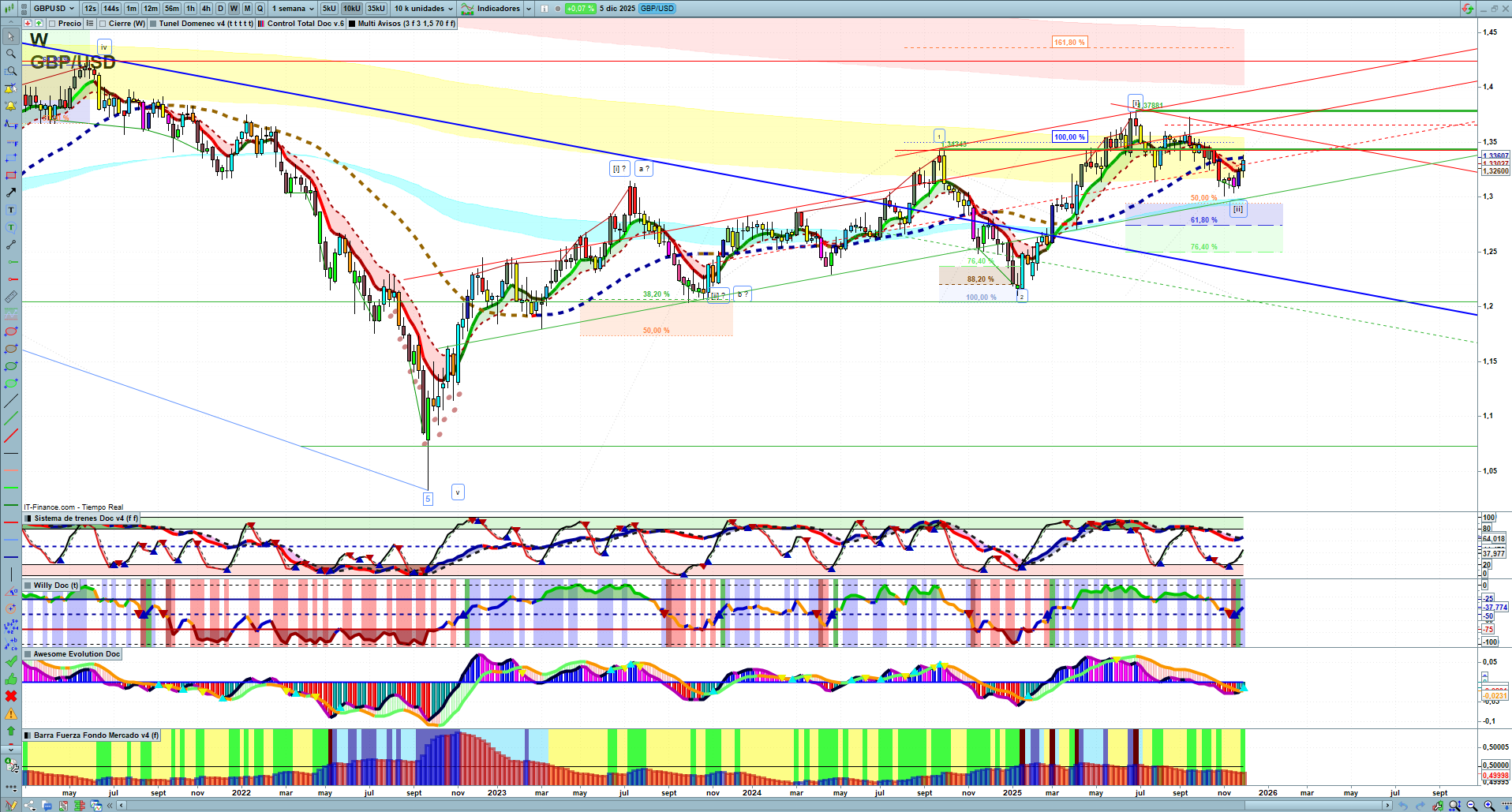Viewport: 1512px width, 812px height.
Task: Select the black arrow drawing tool
Action: click(11, 193)
